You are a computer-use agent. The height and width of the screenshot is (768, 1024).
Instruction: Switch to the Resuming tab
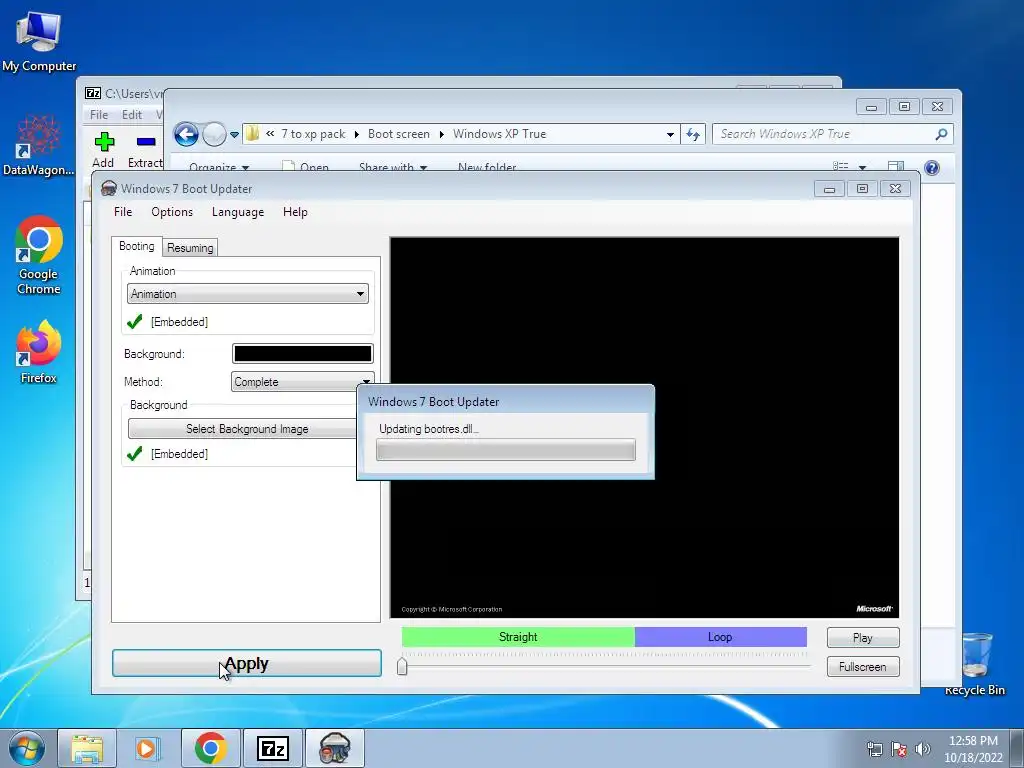[190, 248]
